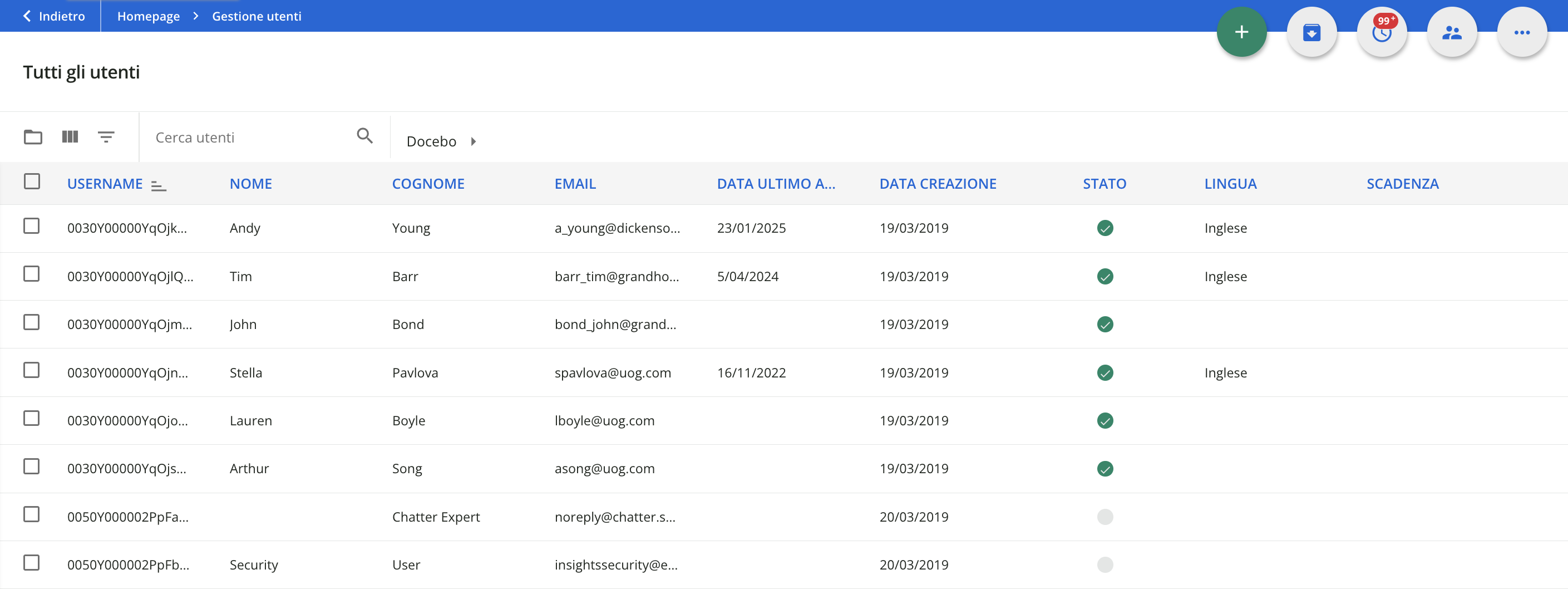1568x589 pixels.
Task: Select the checkbox for Lauren Boyle
Action: [x=32, y=419]
